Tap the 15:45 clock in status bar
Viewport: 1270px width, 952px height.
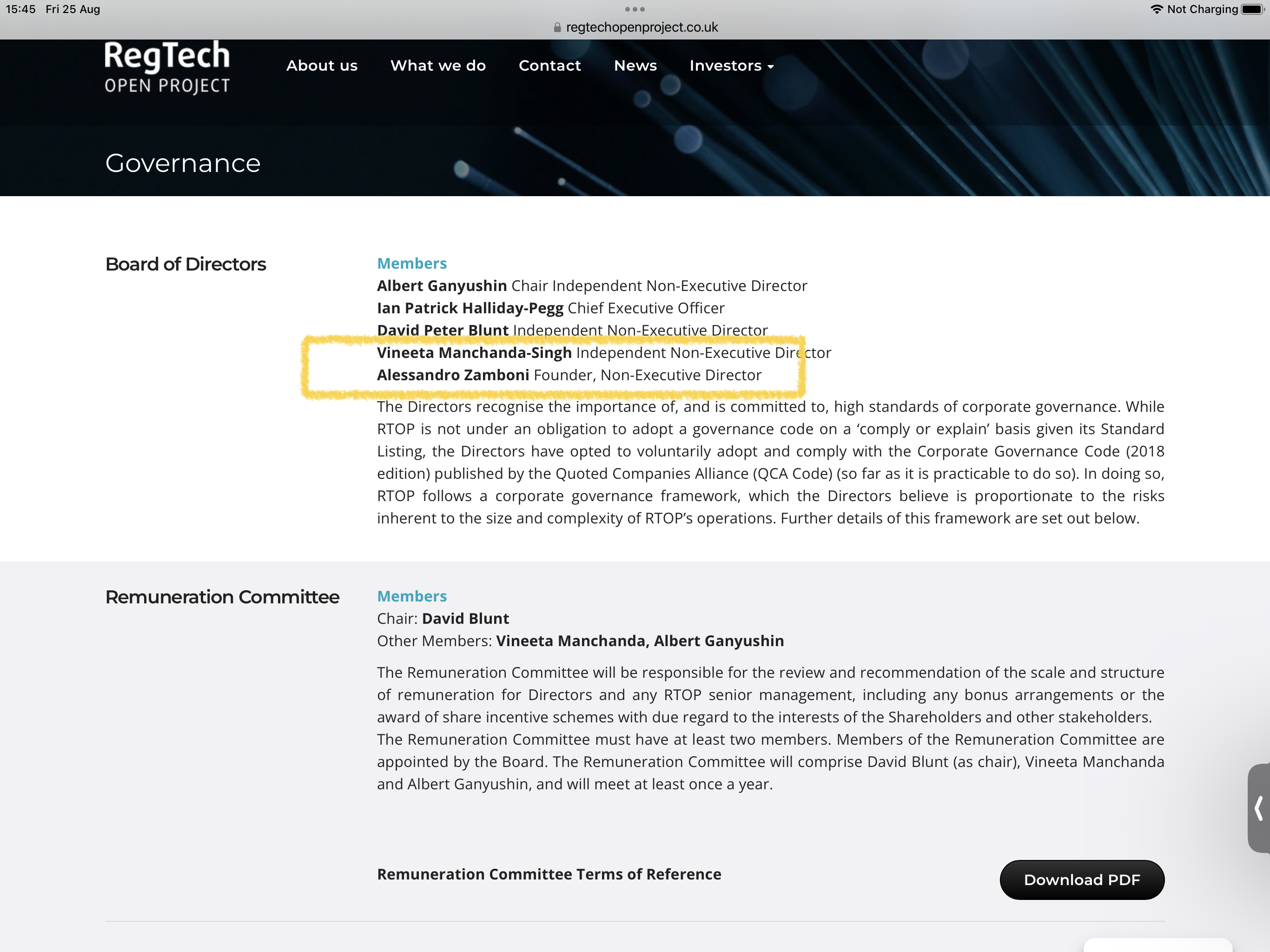tap(21, 9)
